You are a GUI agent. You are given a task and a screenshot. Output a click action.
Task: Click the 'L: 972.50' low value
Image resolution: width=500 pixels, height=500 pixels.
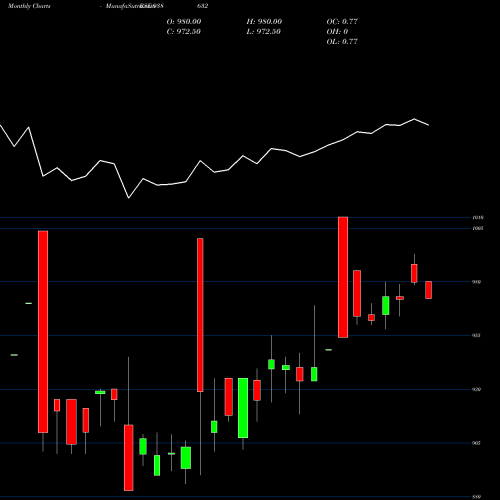[263, 32]
